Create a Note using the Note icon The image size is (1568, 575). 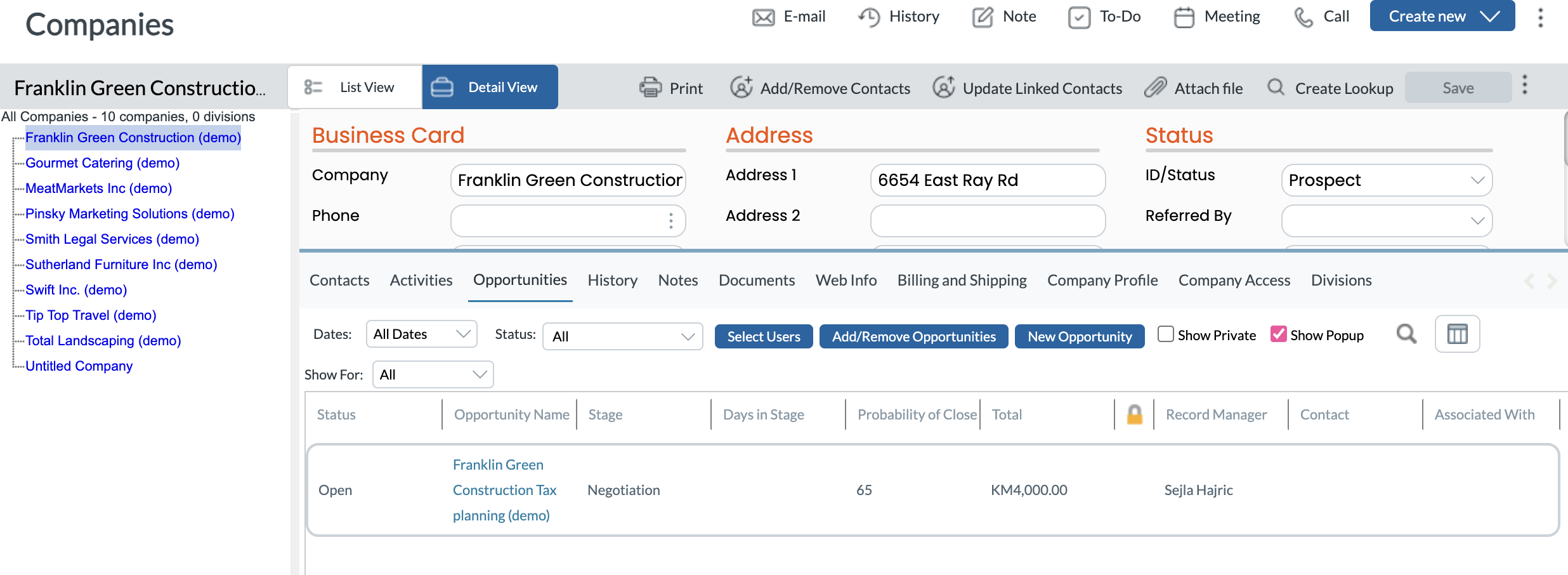pyautogui.click(x=982, y=17)
